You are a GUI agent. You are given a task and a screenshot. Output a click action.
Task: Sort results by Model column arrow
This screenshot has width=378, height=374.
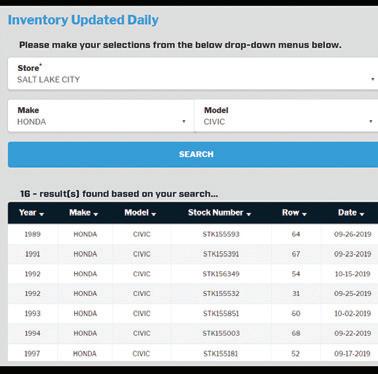[154, 214]
